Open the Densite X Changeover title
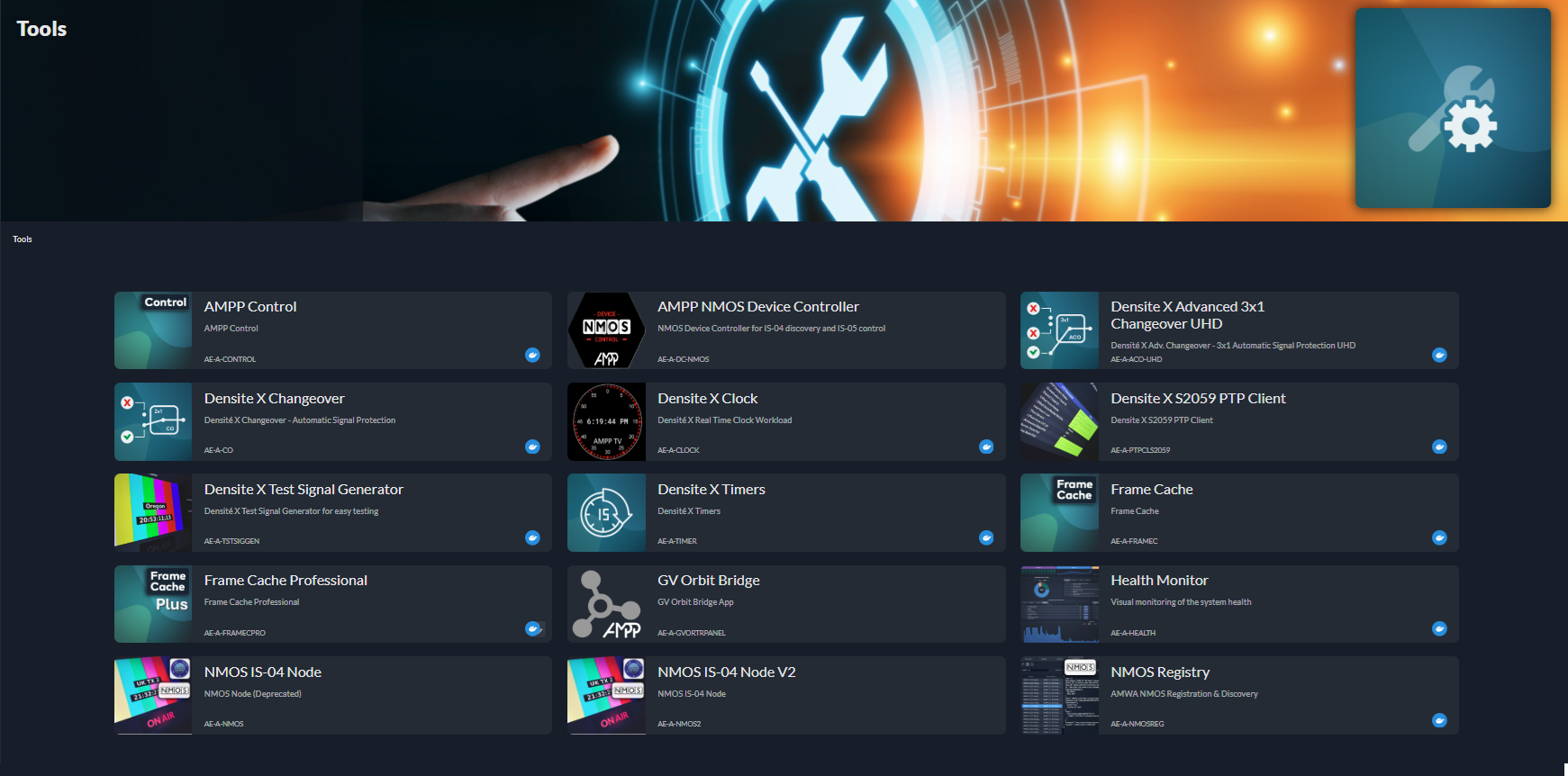 (x=275, y=399)
